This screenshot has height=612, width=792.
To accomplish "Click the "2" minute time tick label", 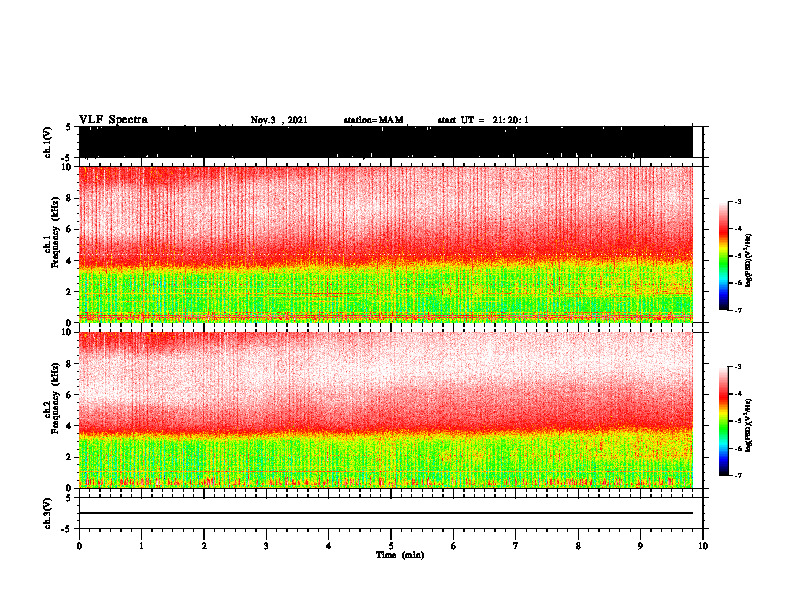I will click(204, 546).
